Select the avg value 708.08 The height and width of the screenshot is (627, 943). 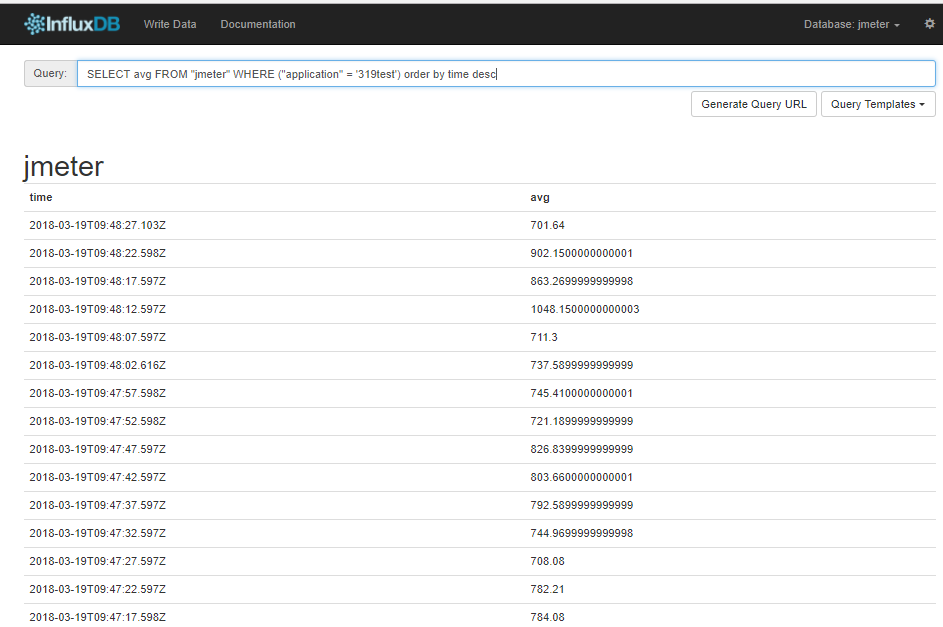point(547,561)
